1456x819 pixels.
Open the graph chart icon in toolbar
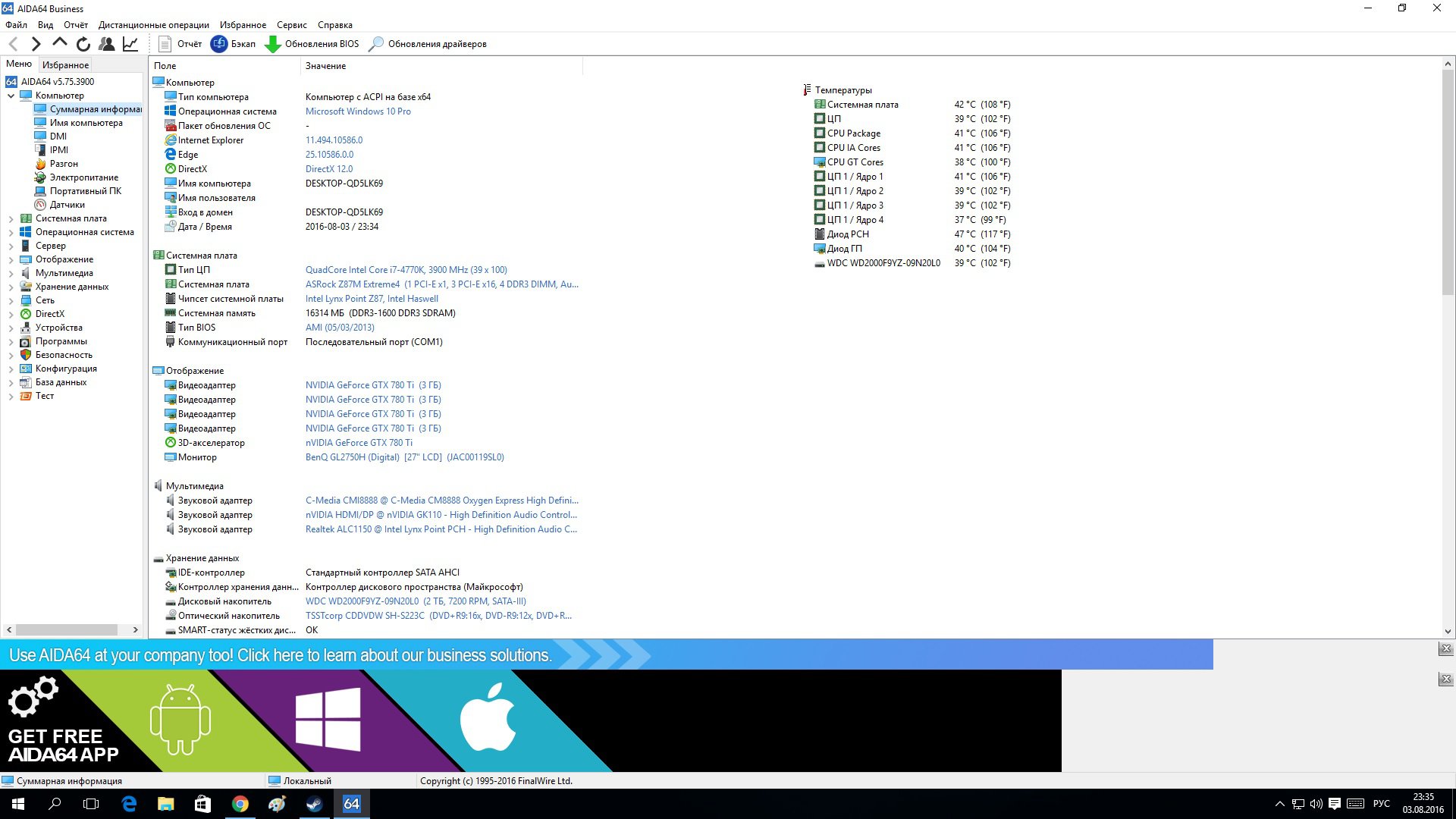click(130, 44)
